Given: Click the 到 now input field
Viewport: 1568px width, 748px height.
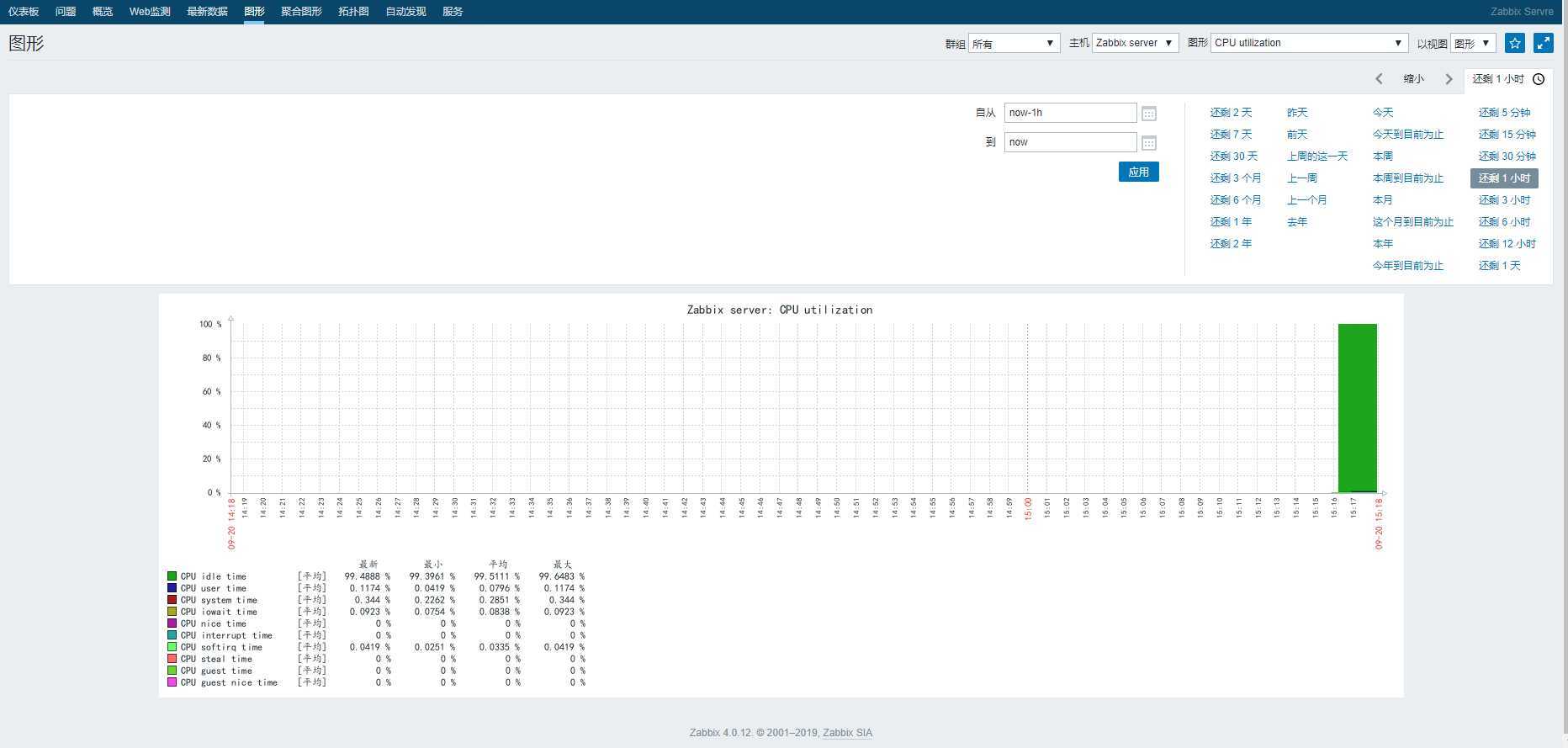Looking at the screenshot, I should tap(1070, 142).
